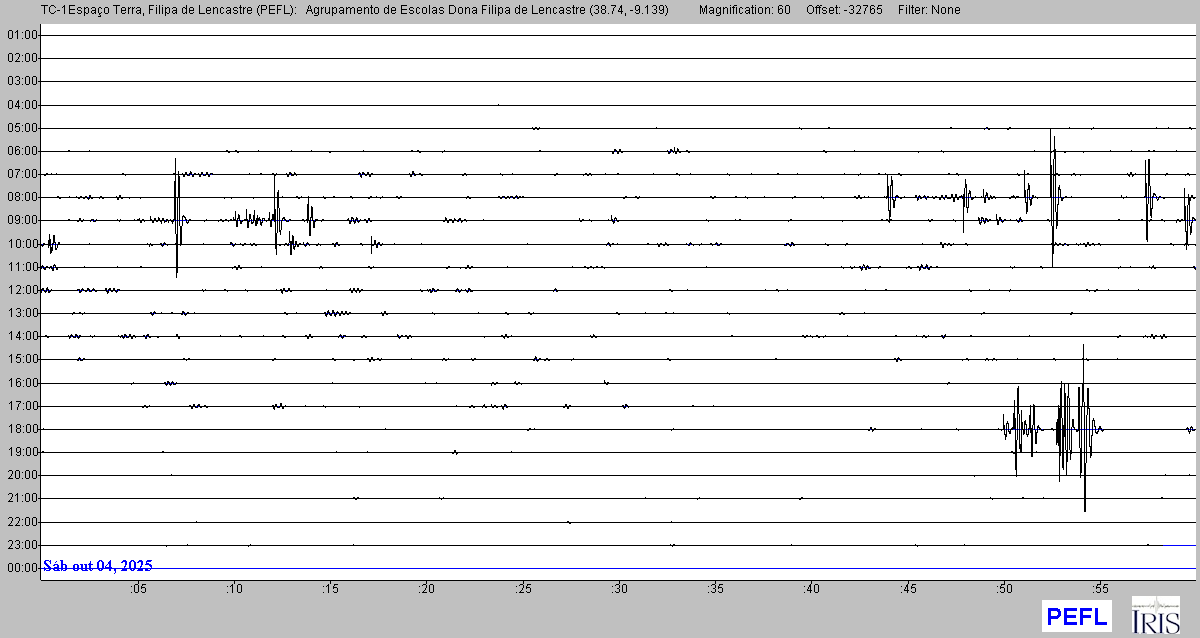
Task: Click the Filter: None header text
Action: pos(929,10)
